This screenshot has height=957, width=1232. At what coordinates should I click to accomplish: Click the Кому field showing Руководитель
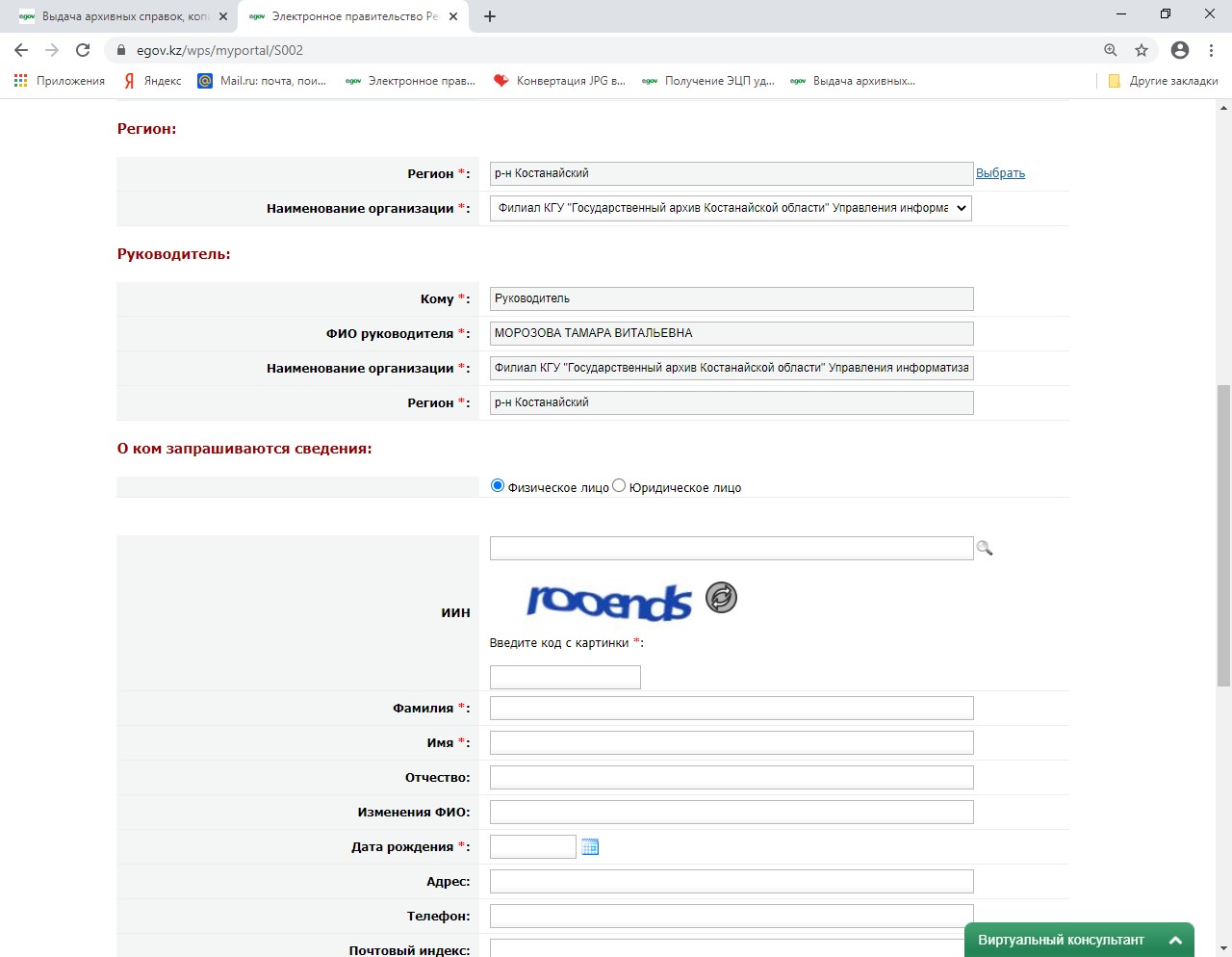[731, 298]
